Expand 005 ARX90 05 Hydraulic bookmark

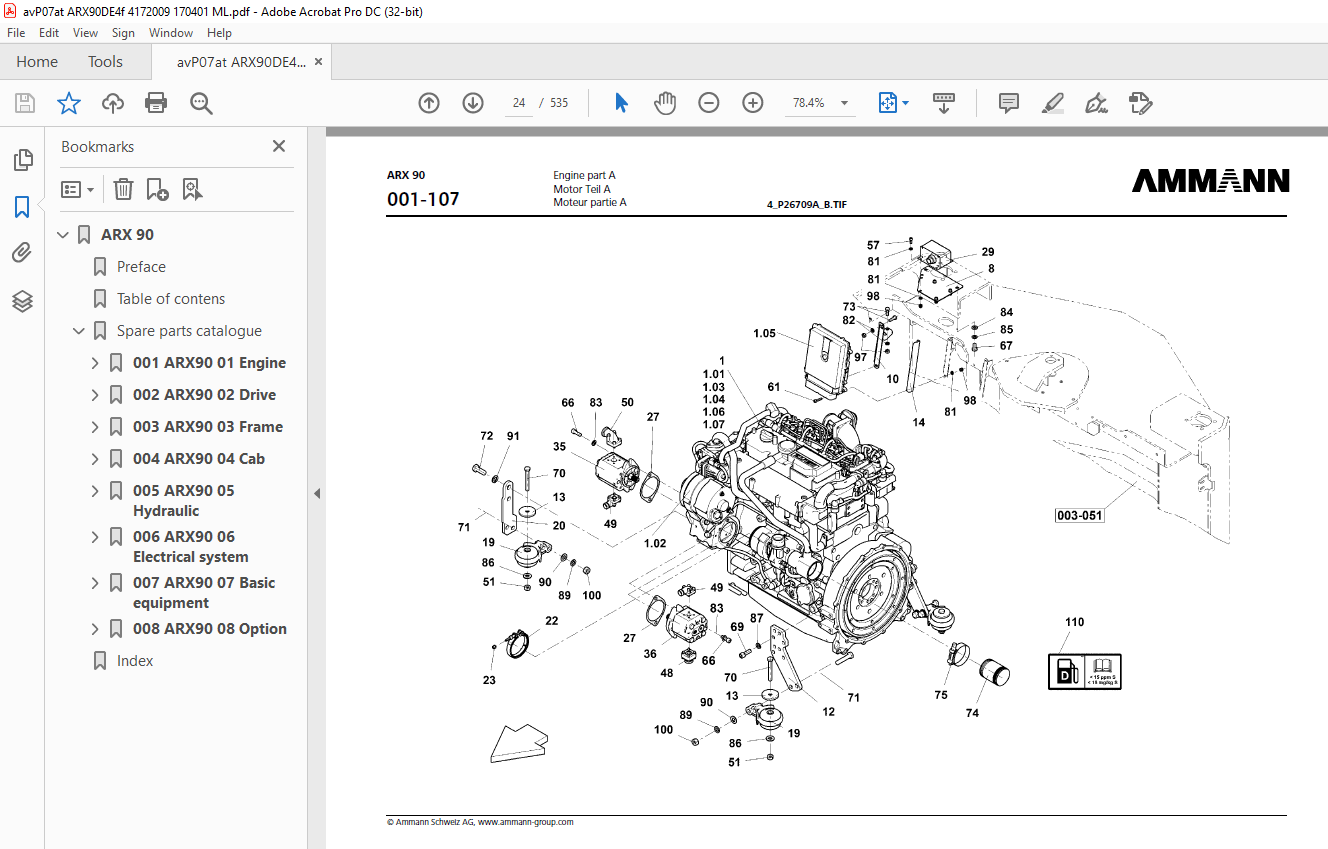(x=95, y=491)
